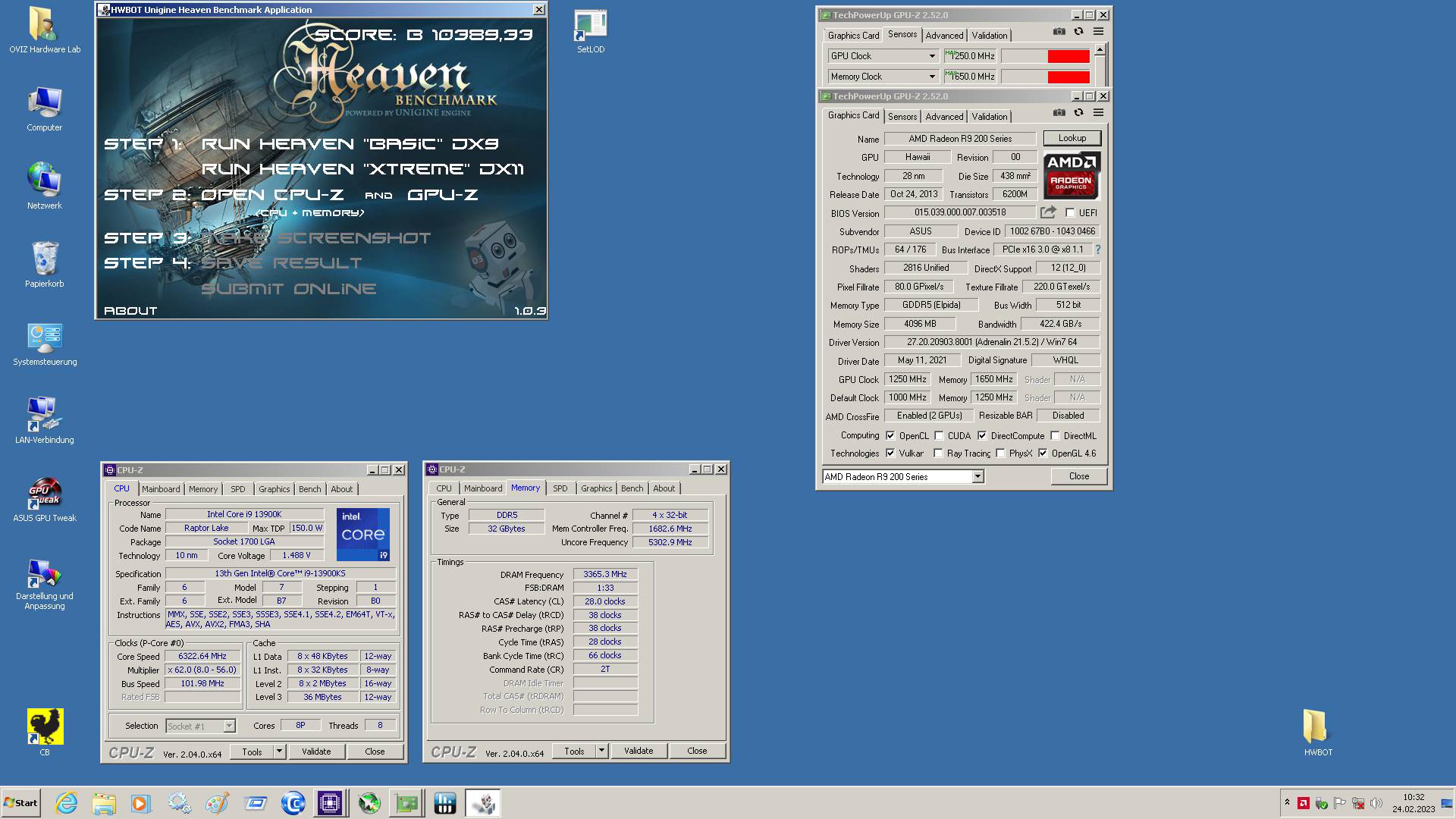The height and width of the screenshot is (819, 1456).
Task: Click Validate in the left CPU-Z window
Action: [x=316, y=752]
